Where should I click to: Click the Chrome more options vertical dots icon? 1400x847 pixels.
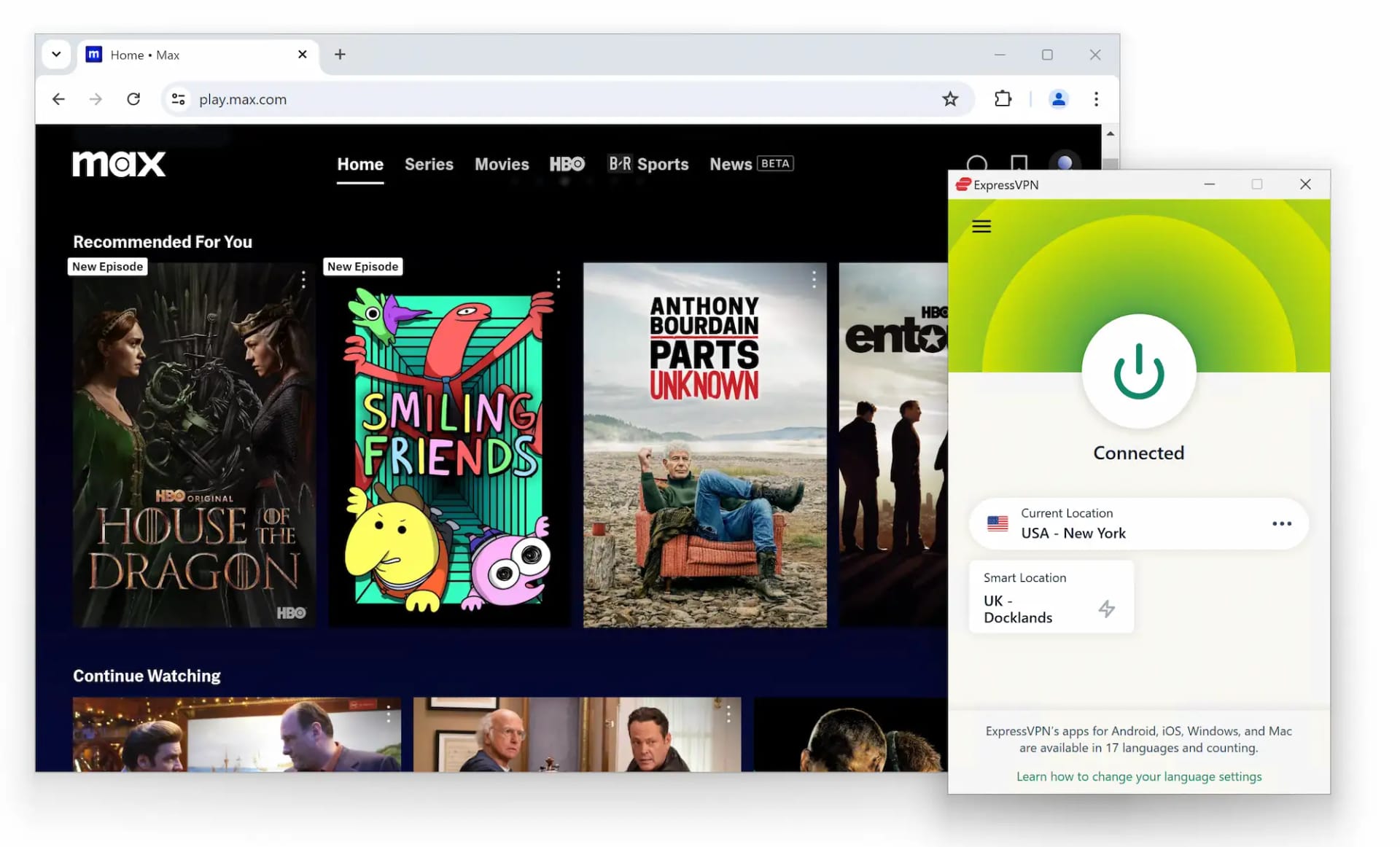tap(1096, 98)
